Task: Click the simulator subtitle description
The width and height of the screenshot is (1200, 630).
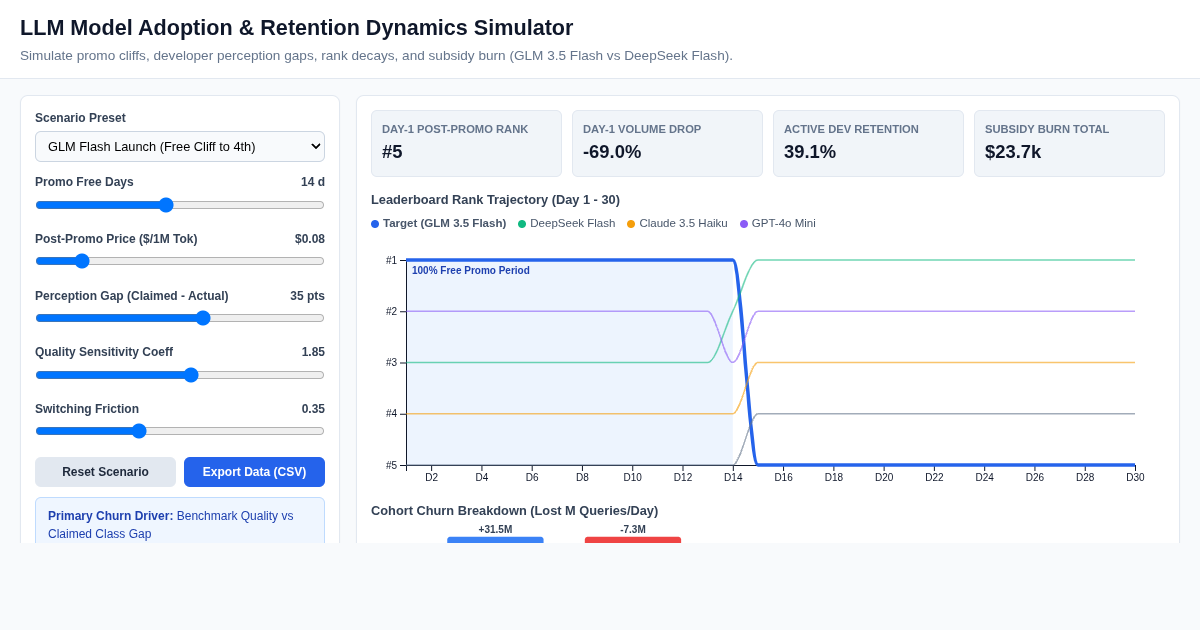Action: [x=376, y=56]
